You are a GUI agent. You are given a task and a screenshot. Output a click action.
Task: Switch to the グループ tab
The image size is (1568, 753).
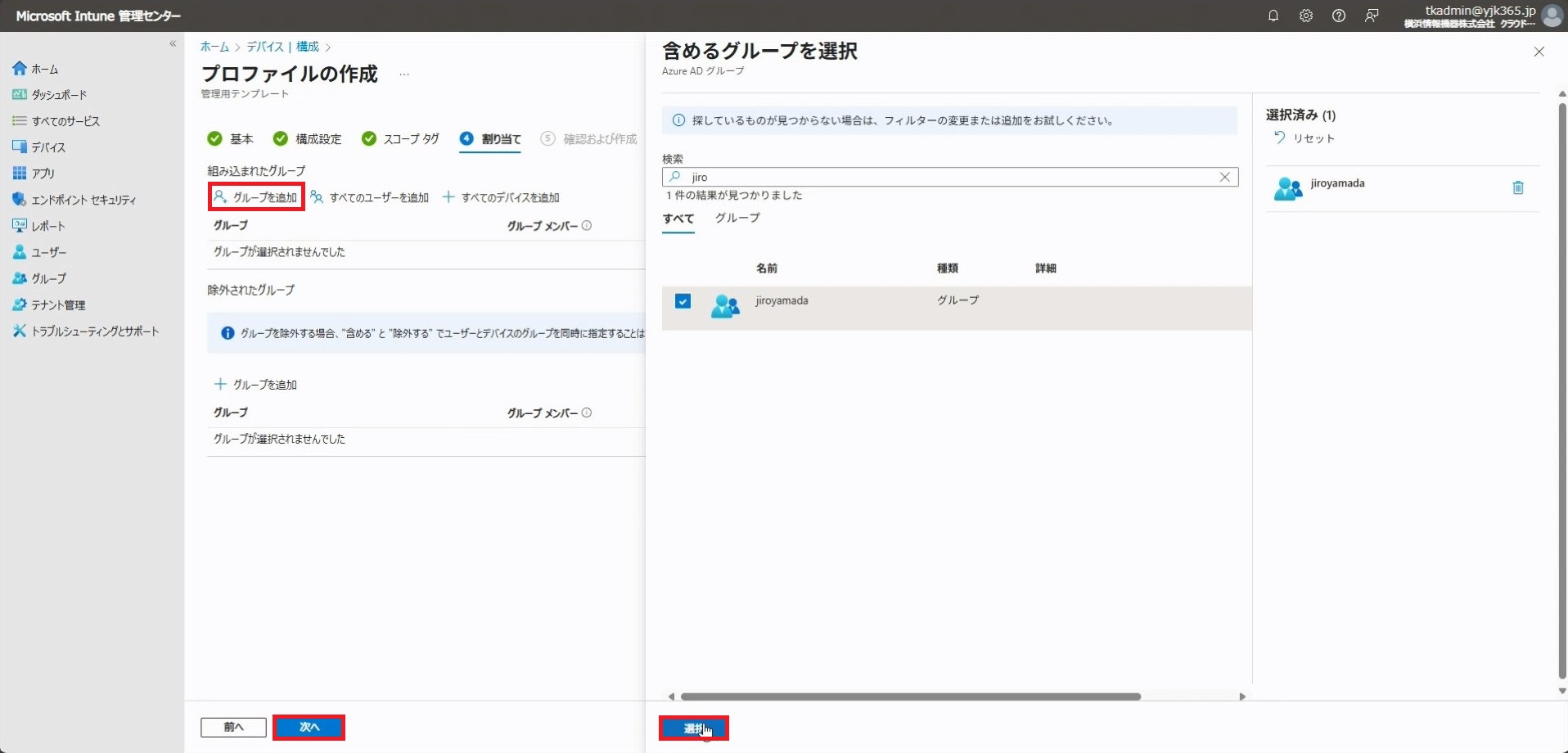737,218
